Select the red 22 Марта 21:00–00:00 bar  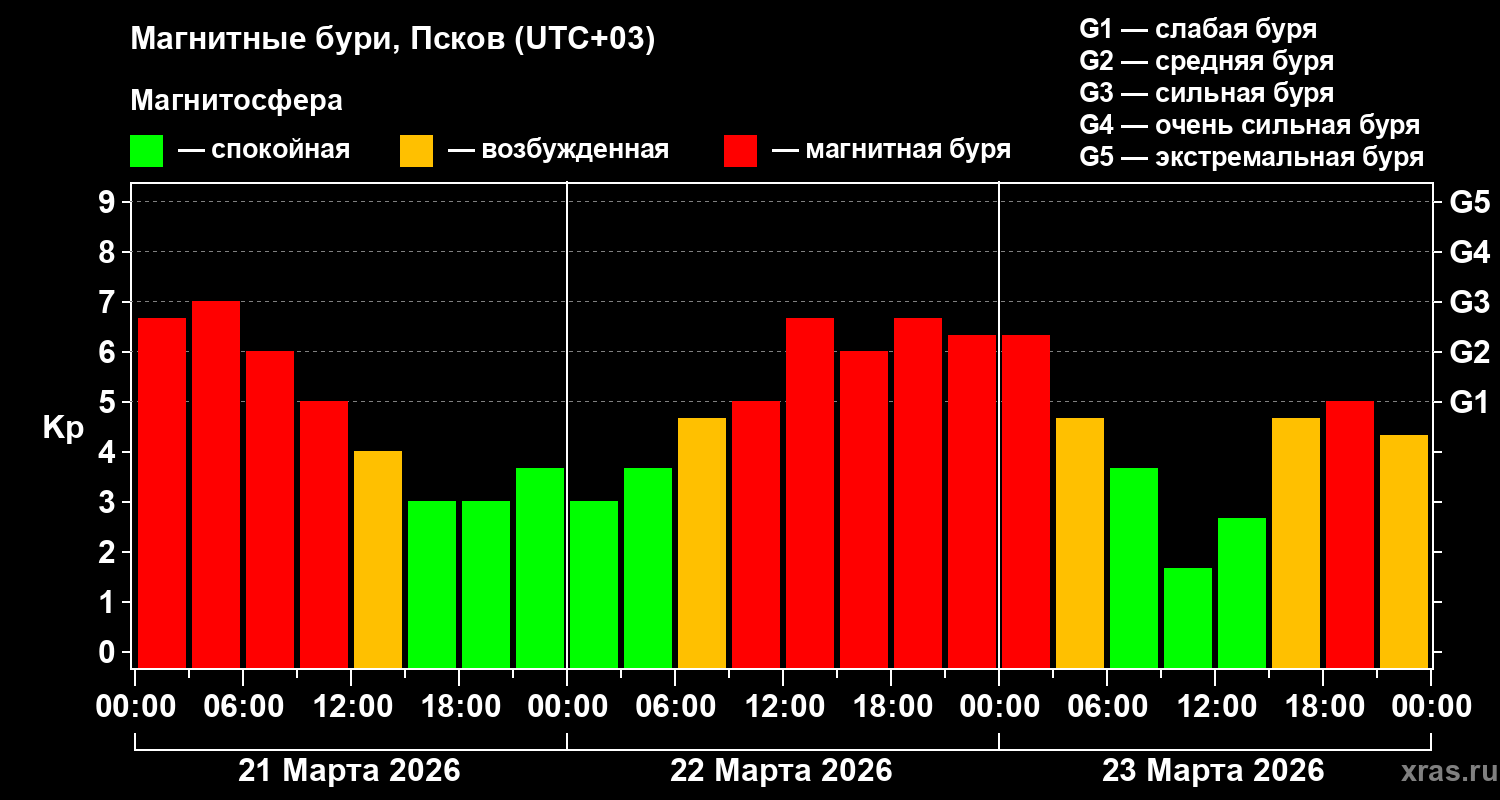pos(972,502)
